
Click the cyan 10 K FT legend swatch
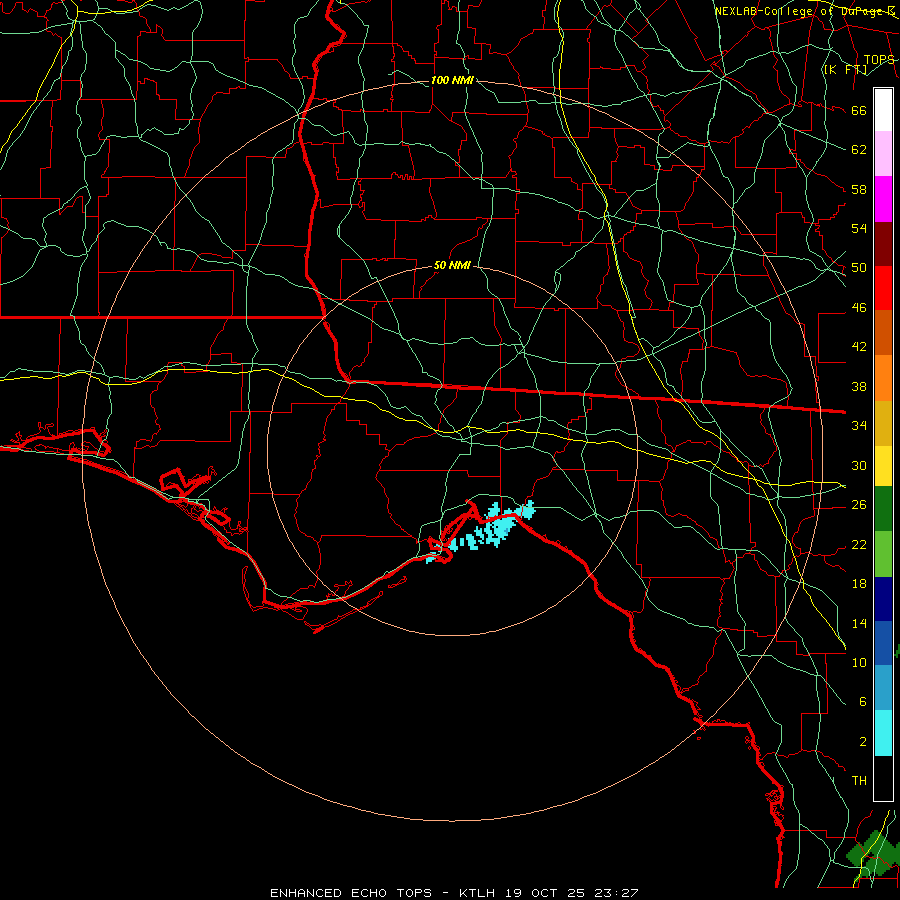pos(883,733)
